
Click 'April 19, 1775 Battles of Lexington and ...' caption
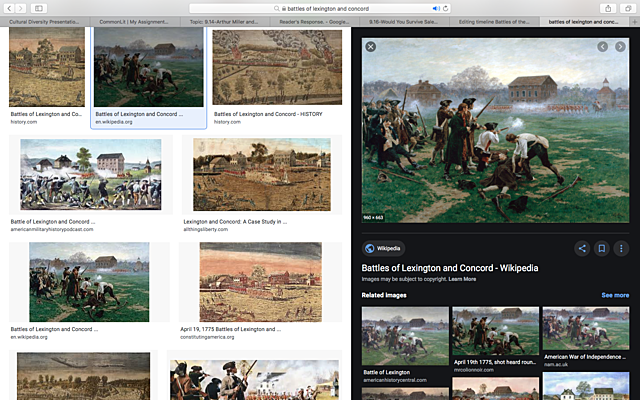(x=231, y=329)
